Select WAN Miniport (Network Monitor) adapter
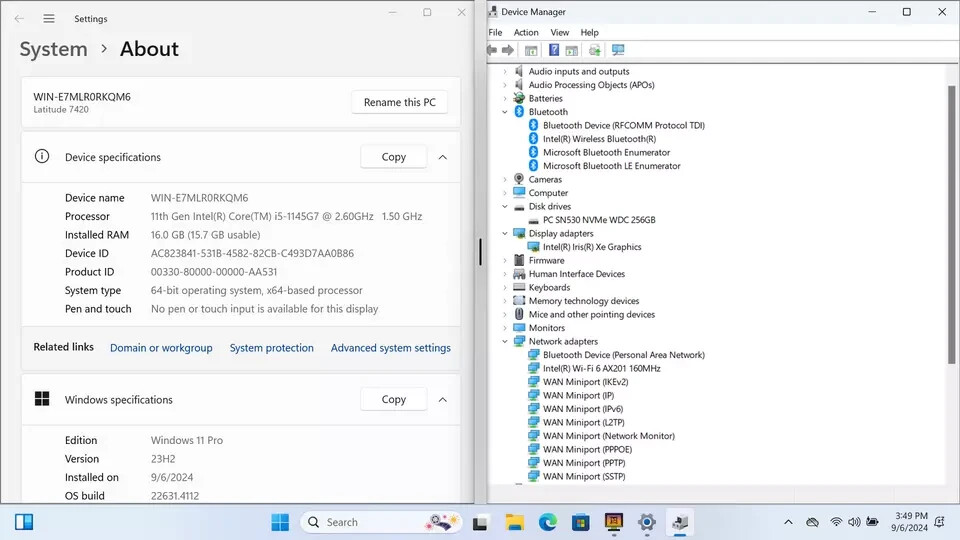Viewport: 960px width, 540px height. coord(609,436)
